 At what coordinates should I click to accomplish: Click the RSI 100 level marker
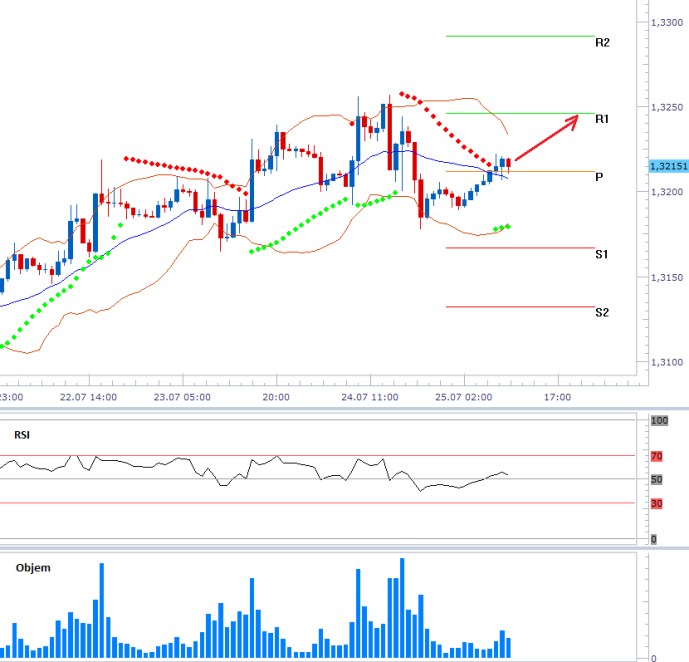coord(659,420)
